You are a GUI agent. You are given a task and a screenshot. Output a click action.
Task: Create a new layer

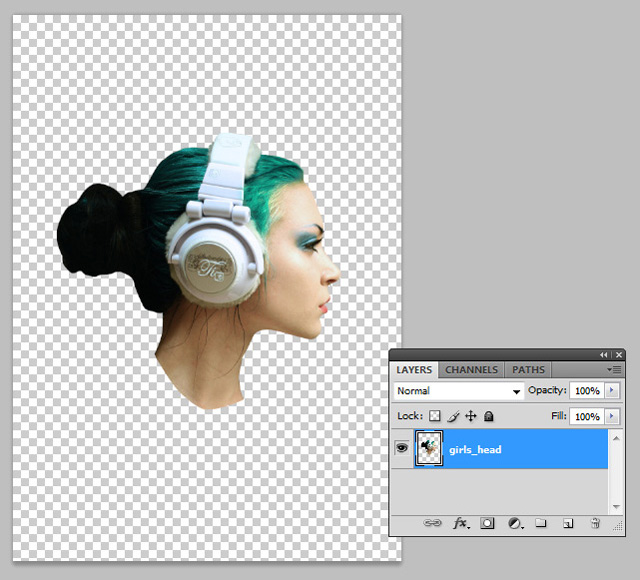click(x=567, y=523)
